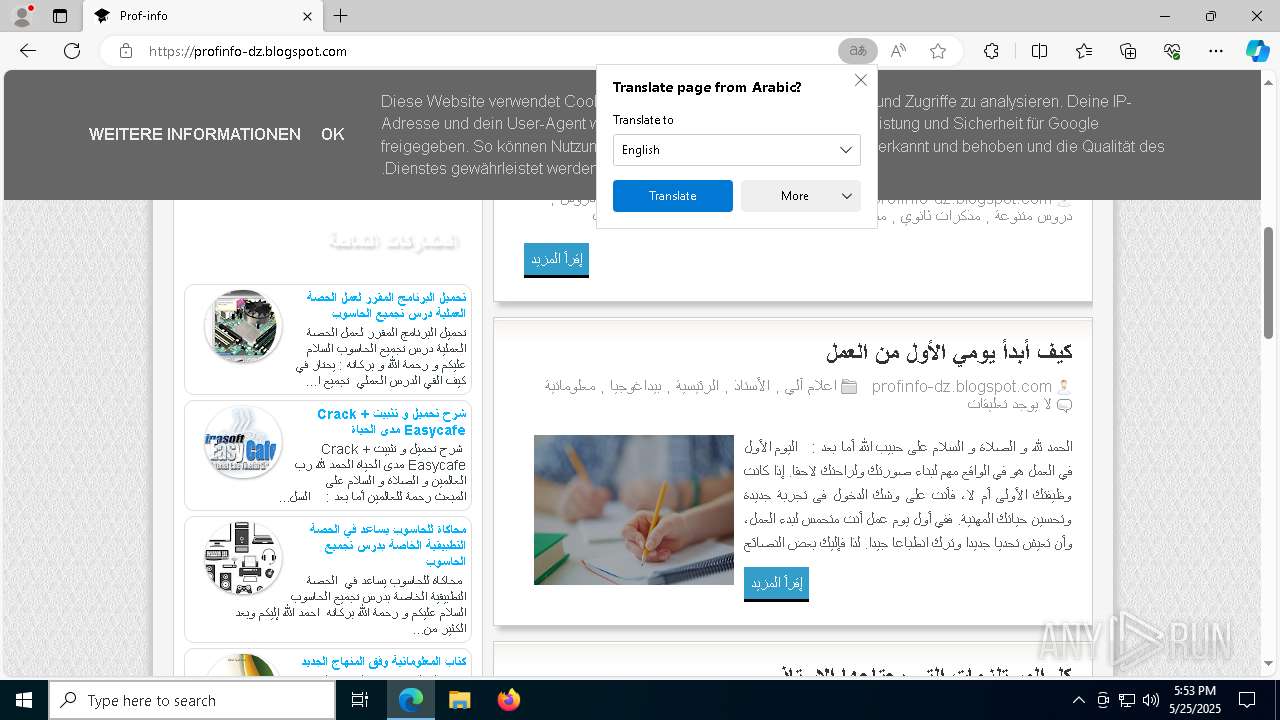Expand the More options dropdown
Image resolution: width=1280 pixels, height=720 pixels.
pos(801,196)
